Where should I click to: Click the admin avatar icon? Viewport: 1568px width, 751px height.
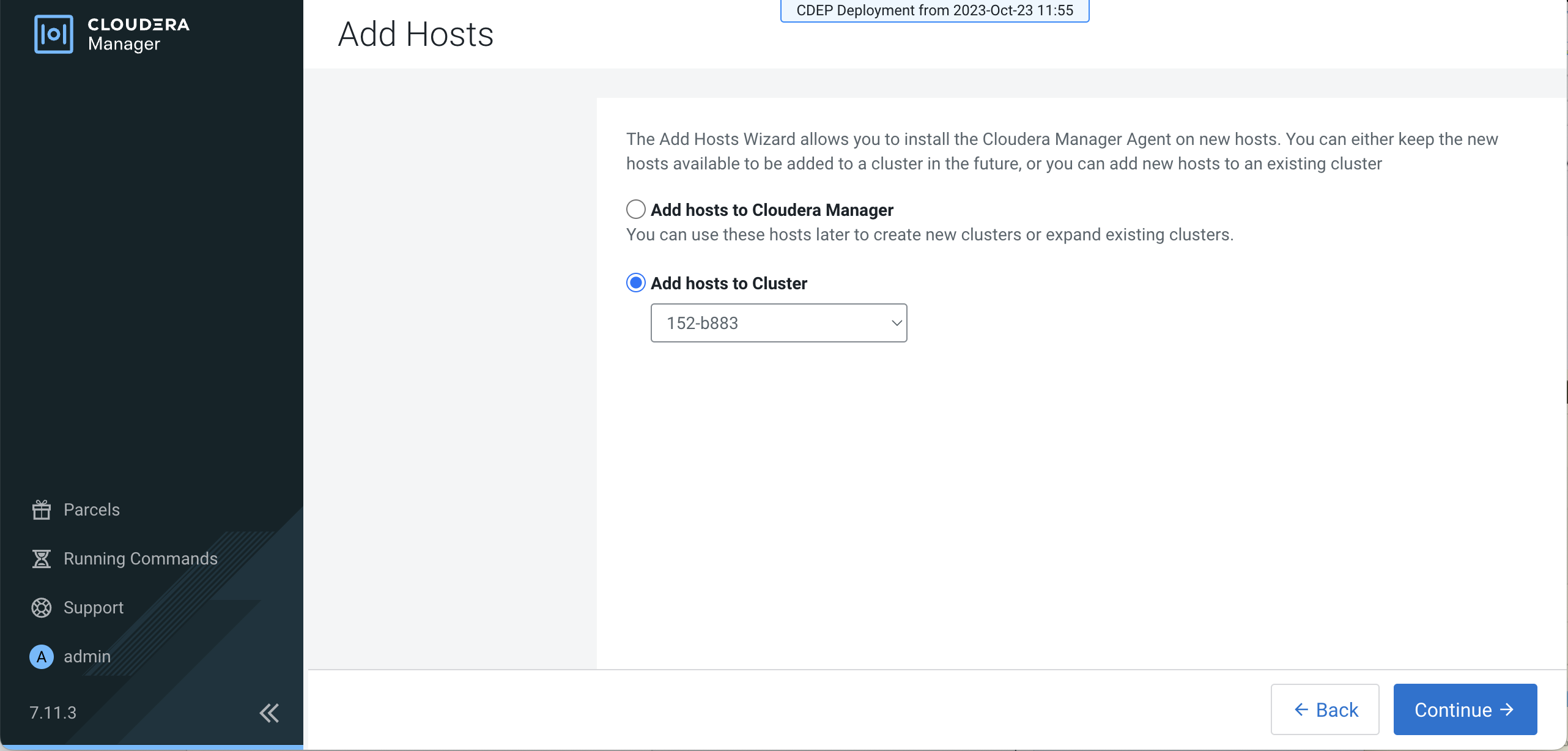[42, 656]
